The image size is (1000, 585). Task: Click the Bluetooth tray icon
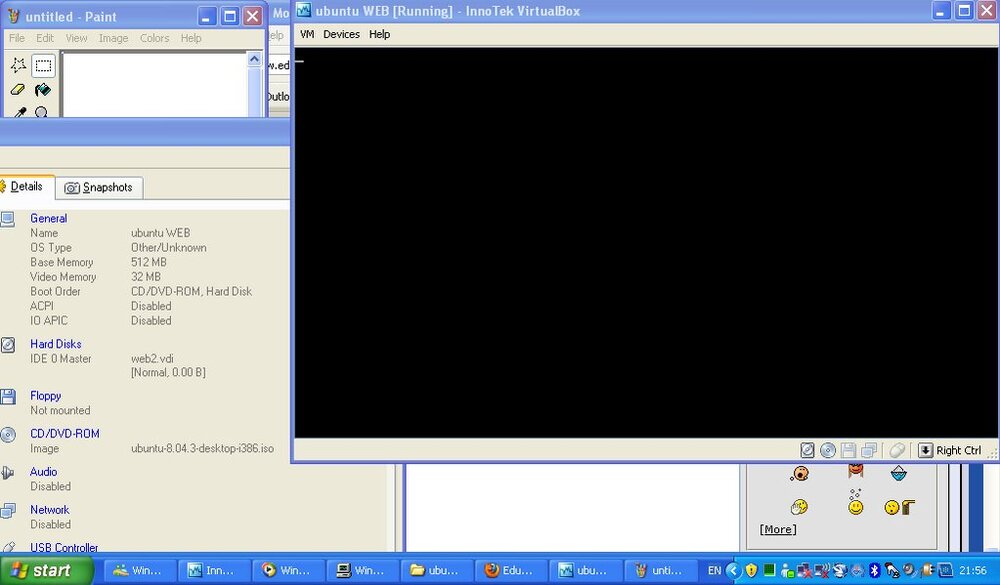pos(874,570)
